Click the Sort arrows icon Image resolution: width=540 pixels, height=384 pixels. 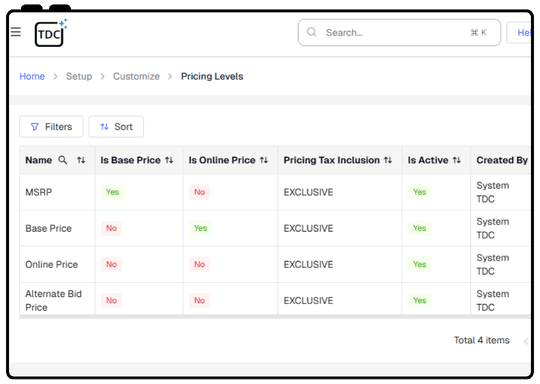click(x=104, y=127)
